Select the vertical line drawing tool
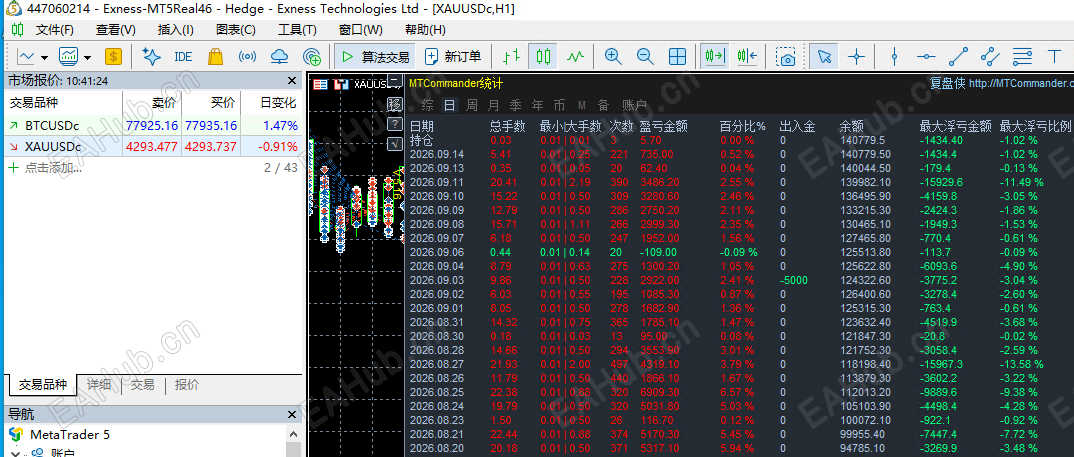 tap(894, 57)
